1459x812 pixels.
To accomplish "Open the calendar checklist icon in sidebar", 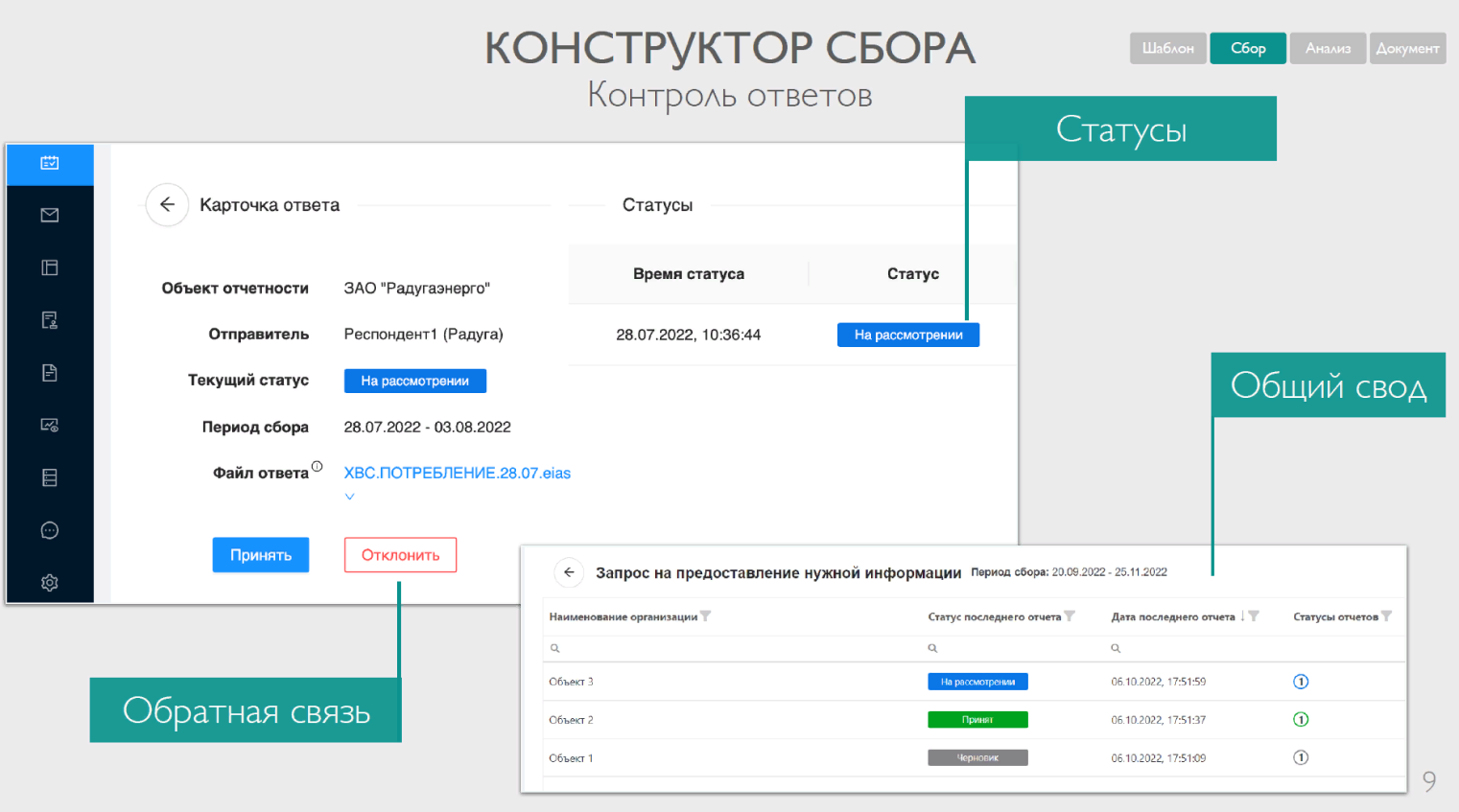I will click(50, 163).
